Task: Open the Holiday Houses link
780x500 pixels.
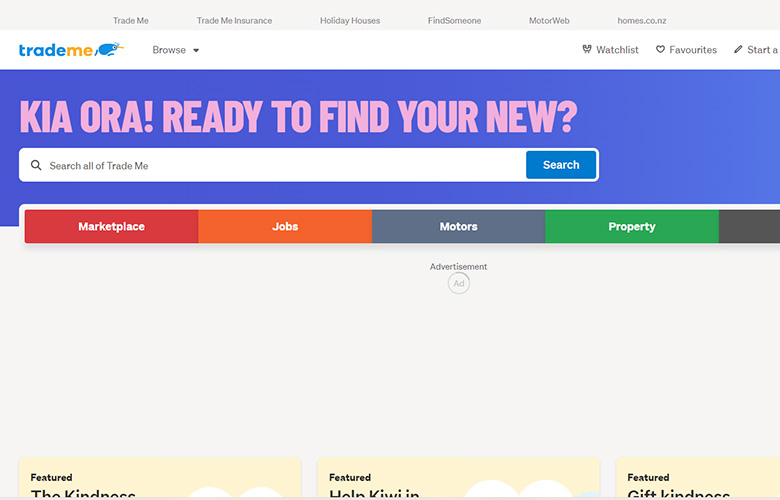Action: pyautogui.click(x=350, y=20)
